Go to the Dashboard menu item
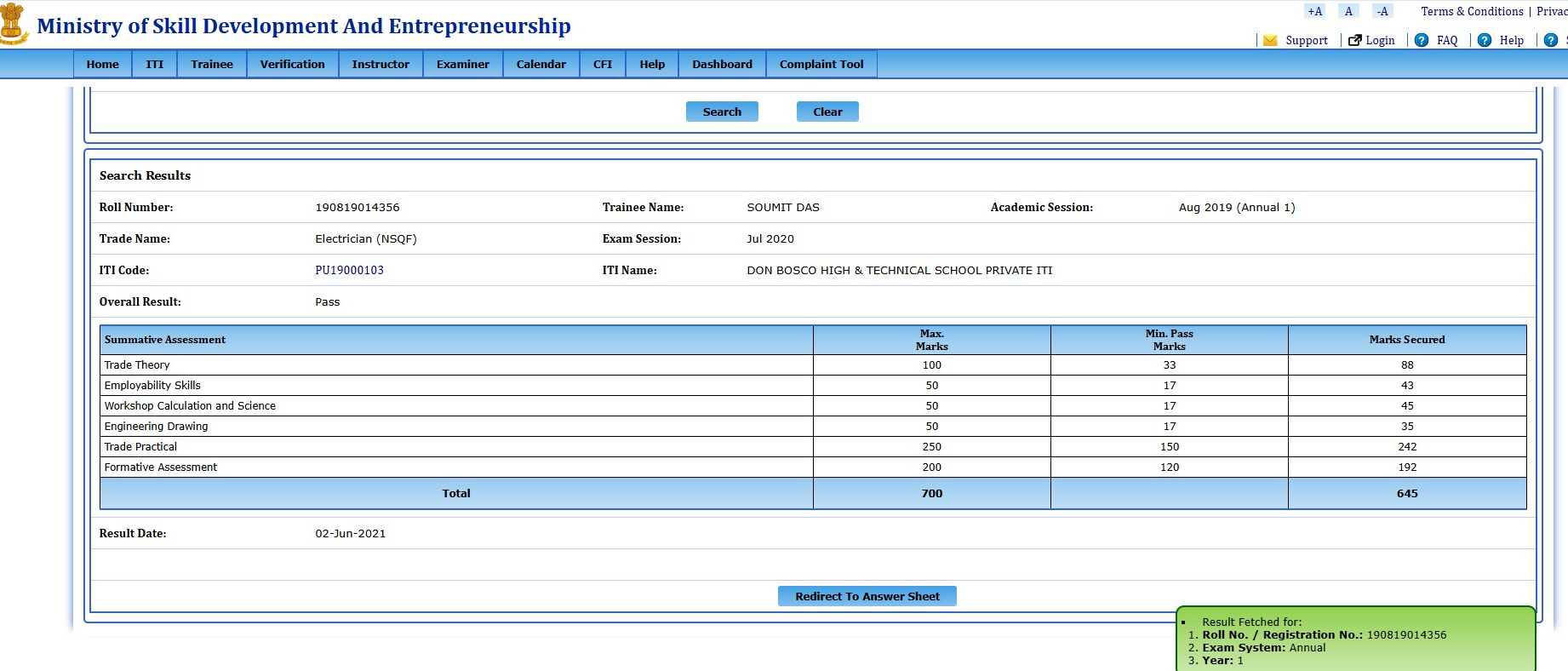The width and height of the screenshot is (1568, 671). pyautogui.click(x=722, y=64)
